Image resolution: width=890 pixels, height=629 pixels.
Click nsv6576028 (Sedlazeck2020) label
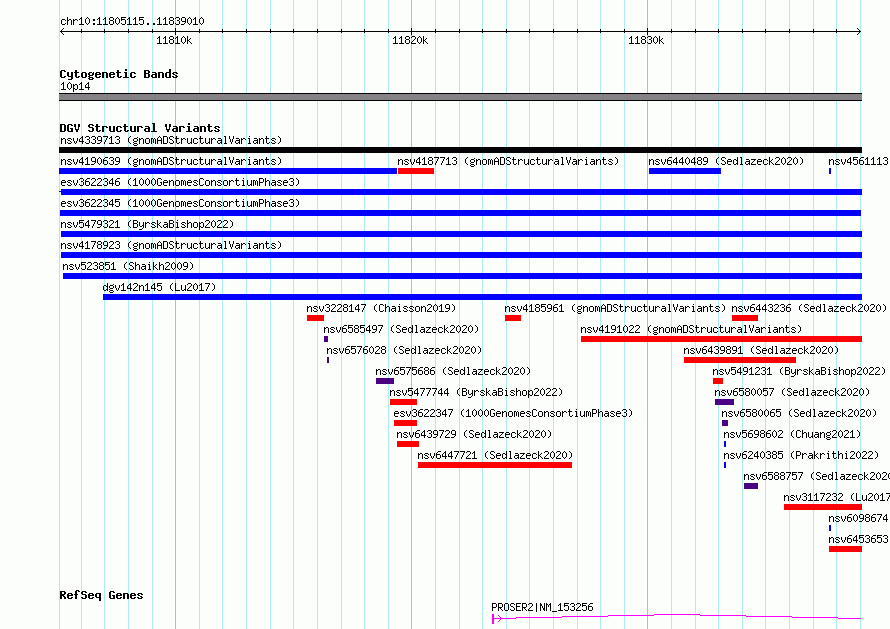[404, 350]
